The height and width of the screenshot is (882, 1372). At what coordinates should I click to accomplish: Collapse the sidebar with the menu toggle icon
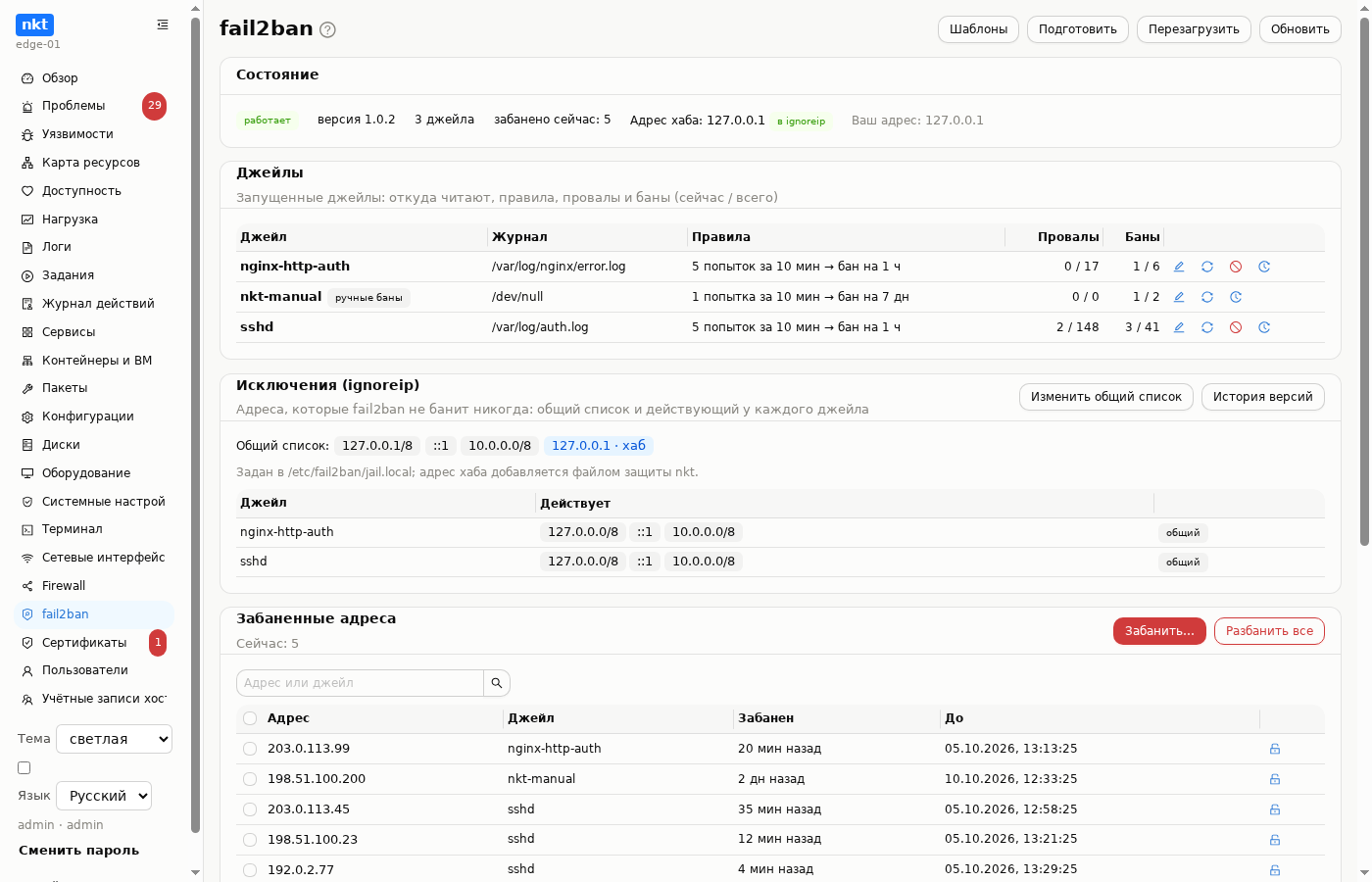[x=163, y=24]
